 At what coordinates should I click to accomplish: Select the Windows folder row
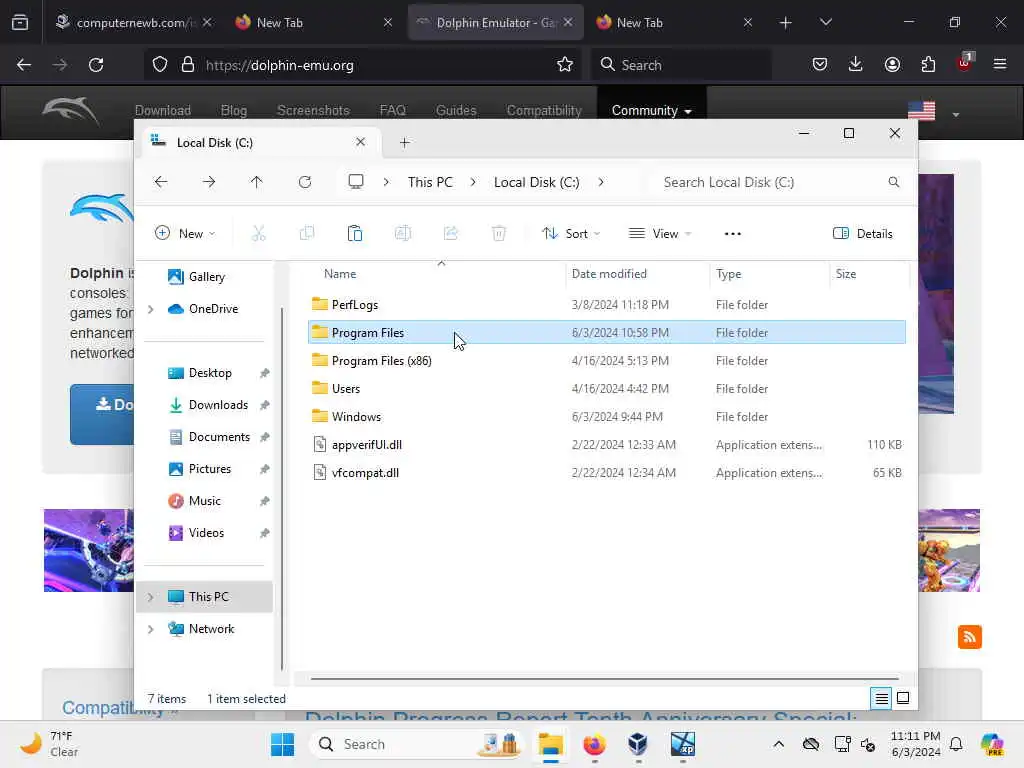coord(607,417)
